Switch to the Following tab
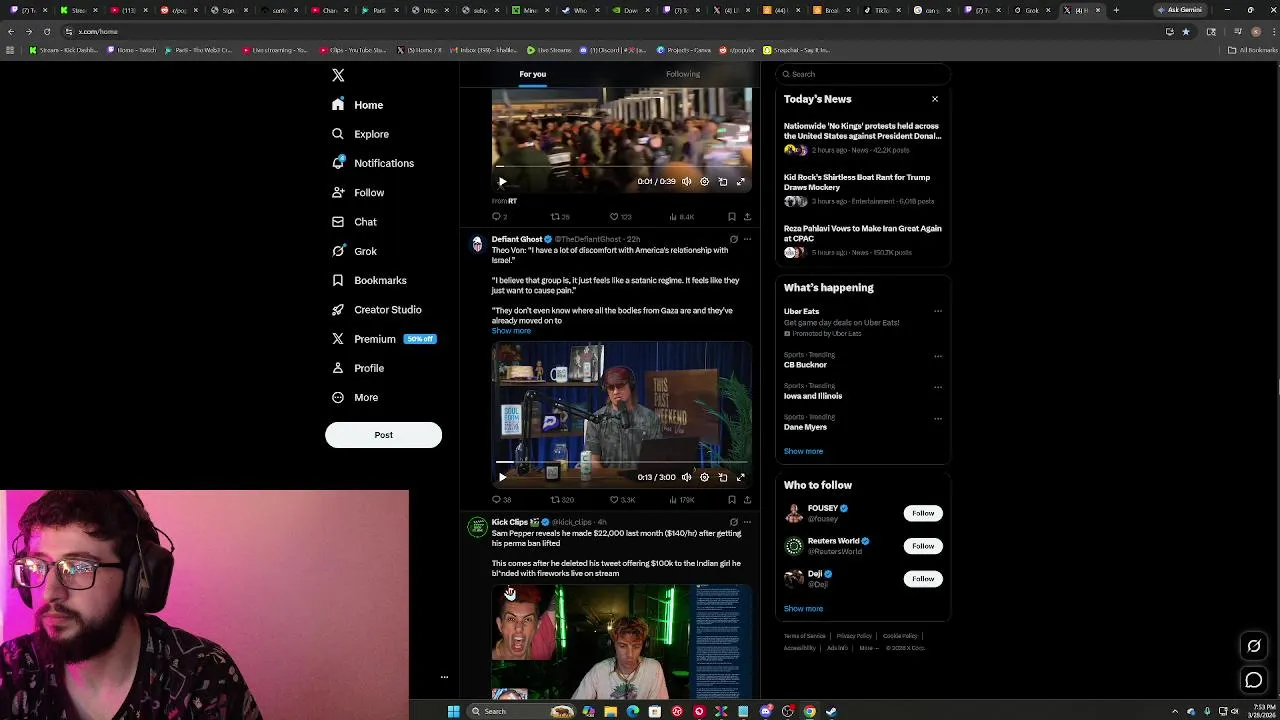The width and height of the screenshot is (1280, 720). (x=683, y=74)
